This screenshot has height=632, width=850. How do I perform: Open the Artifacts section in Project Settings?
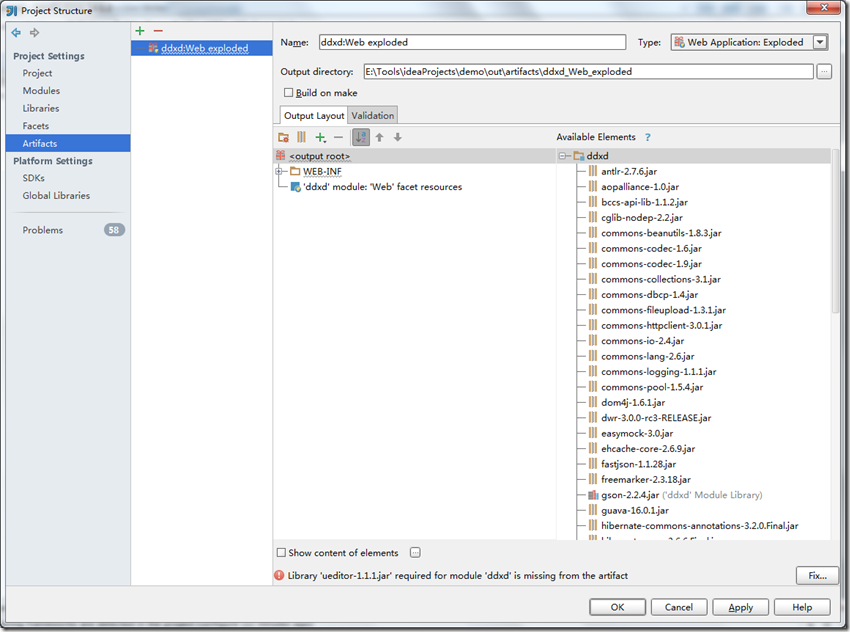[x=38, y=142]
